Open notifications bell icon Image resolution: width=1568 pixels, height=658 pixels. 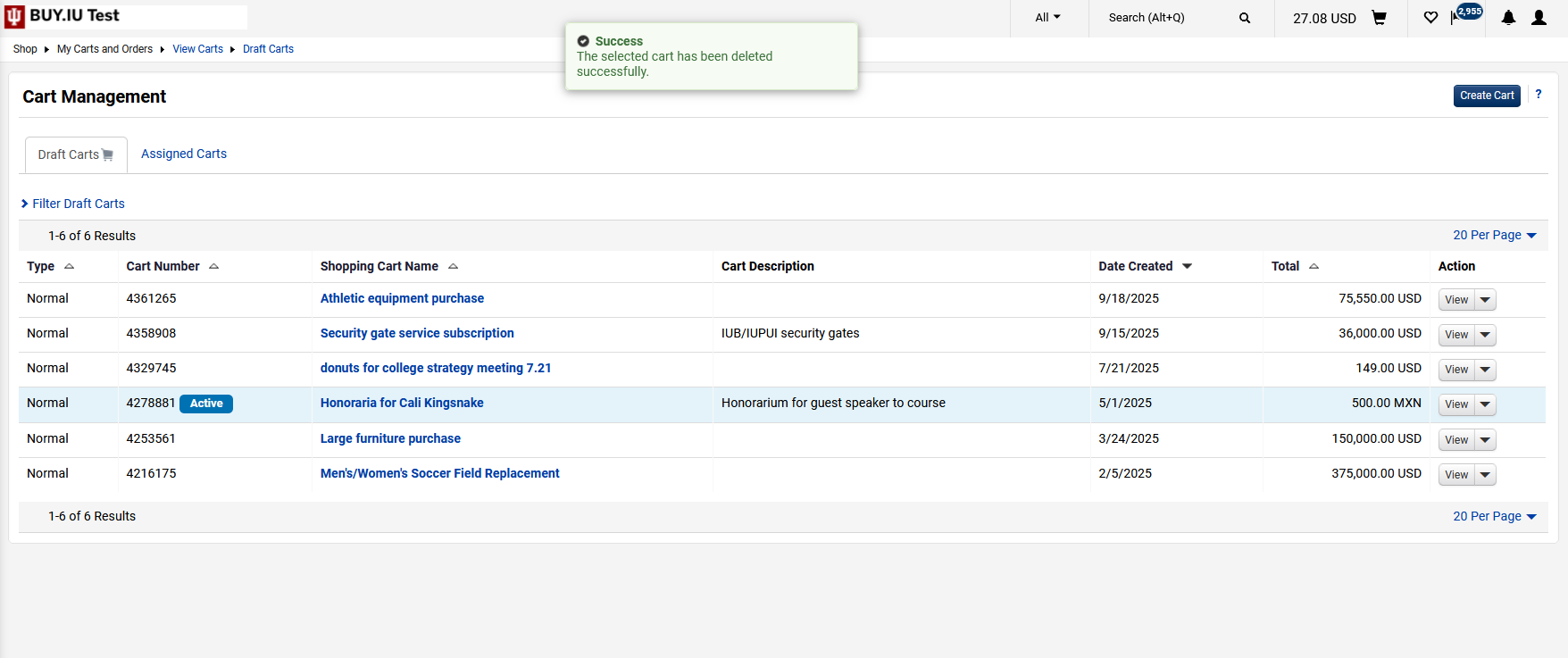[x=1508, y=18]
